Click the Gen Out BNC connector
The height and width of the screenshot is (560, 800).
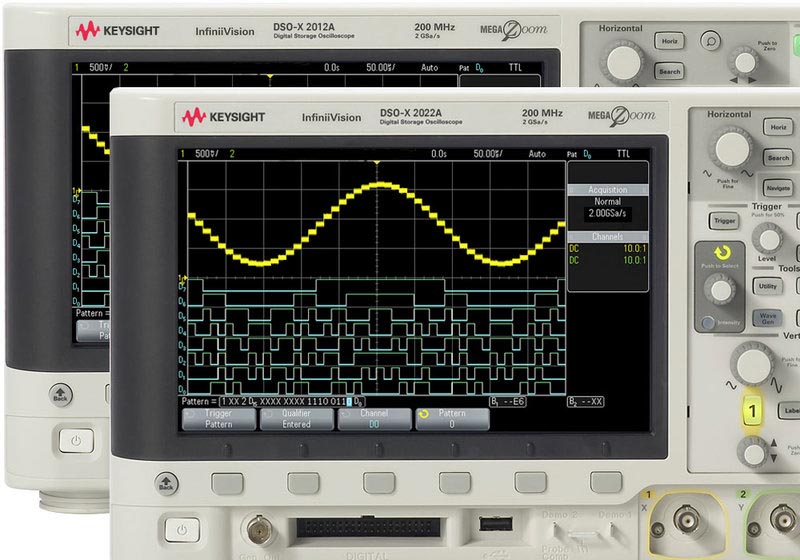click(259, 529)
